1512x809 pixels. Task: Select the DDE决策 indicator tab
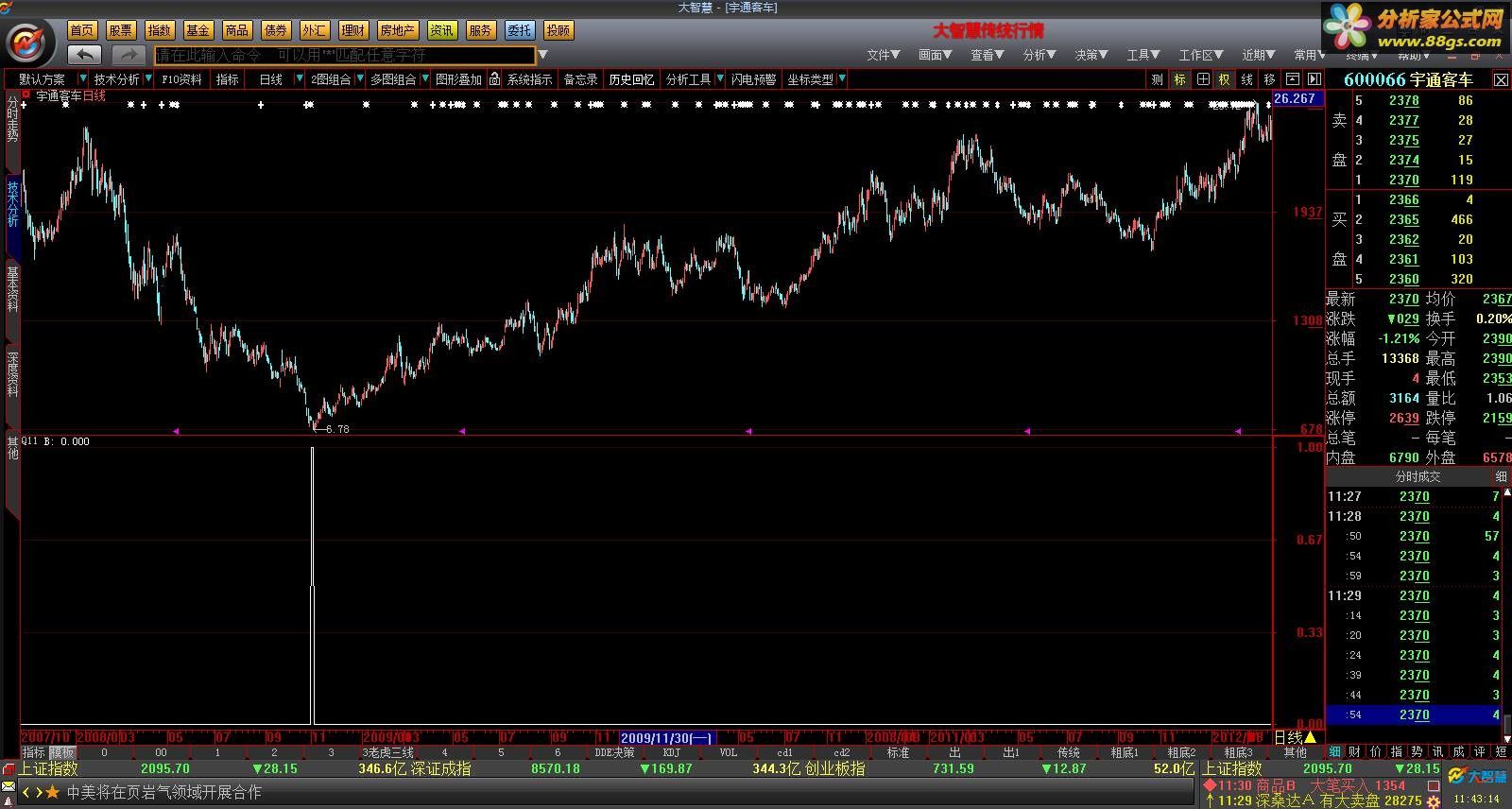tap(614, 752)
